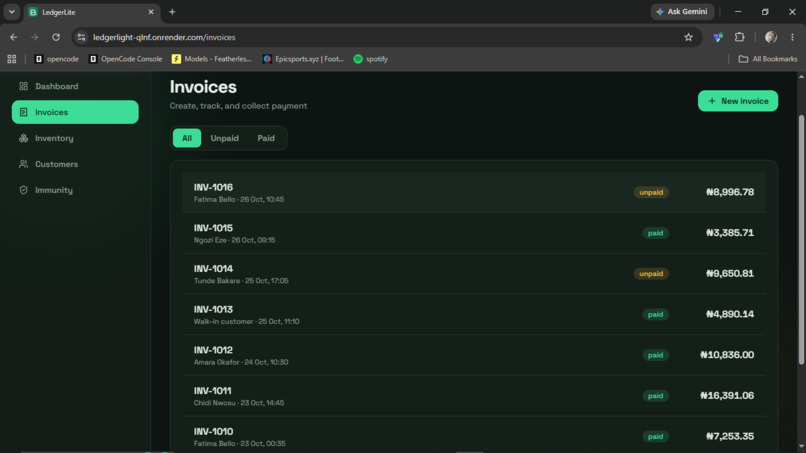
Task: Open invoice INV-1011
Action: pyautogui.click(x=473, y=395)
